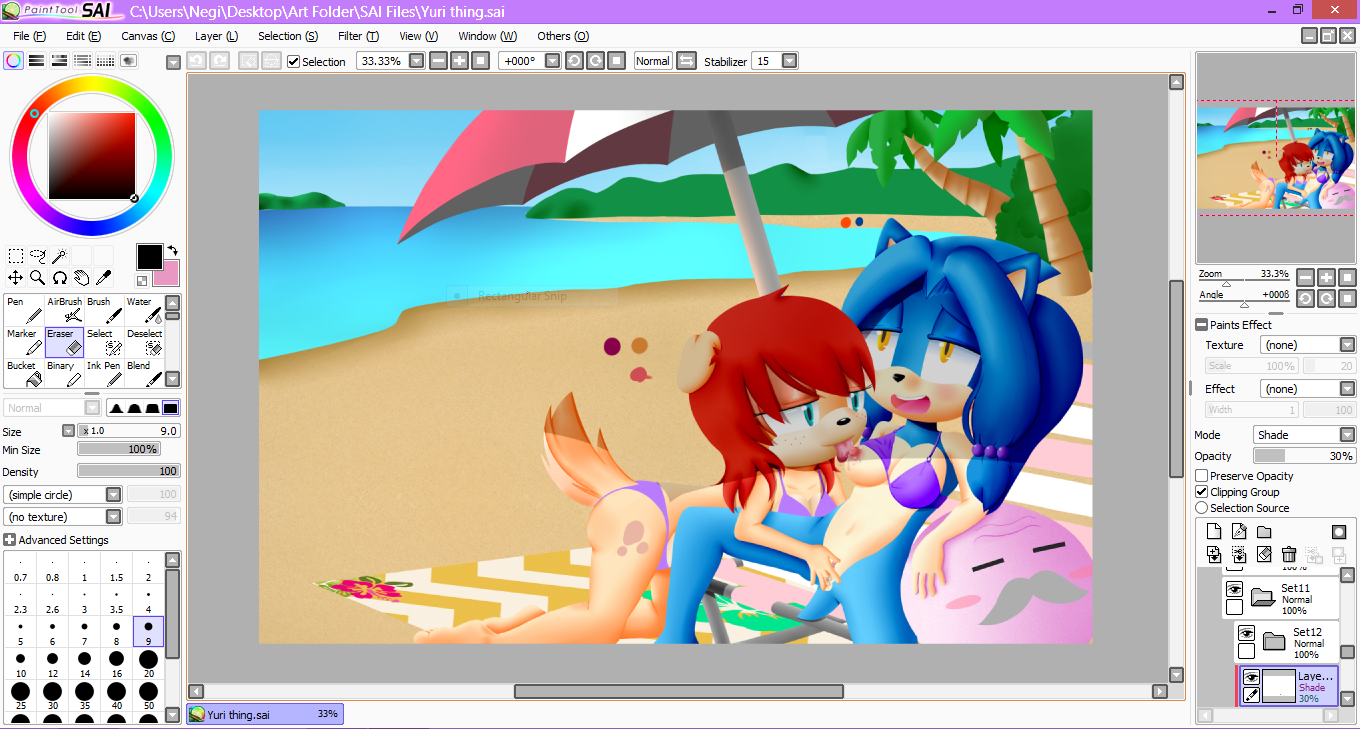Choose the Blend tool
Viewport: 1360px width, 729px height.
[x=144, y=374]
